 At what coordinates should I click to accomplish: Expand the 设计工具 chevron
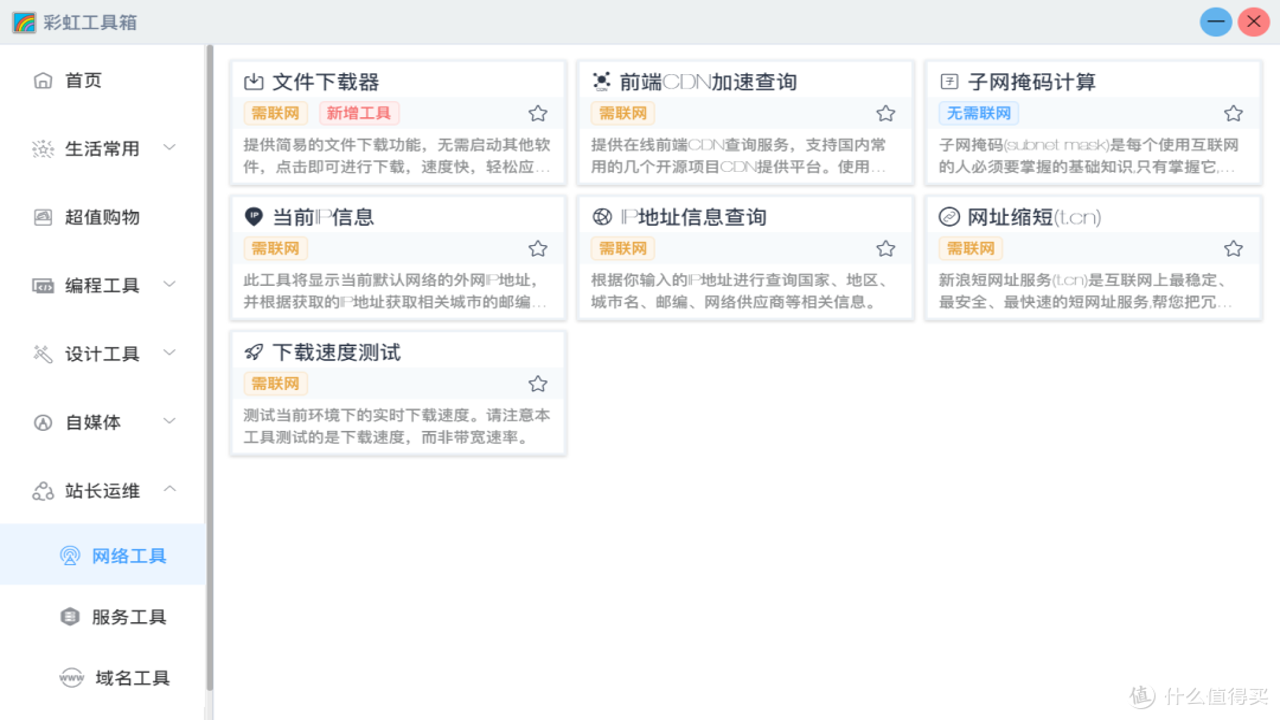(170, 353)
